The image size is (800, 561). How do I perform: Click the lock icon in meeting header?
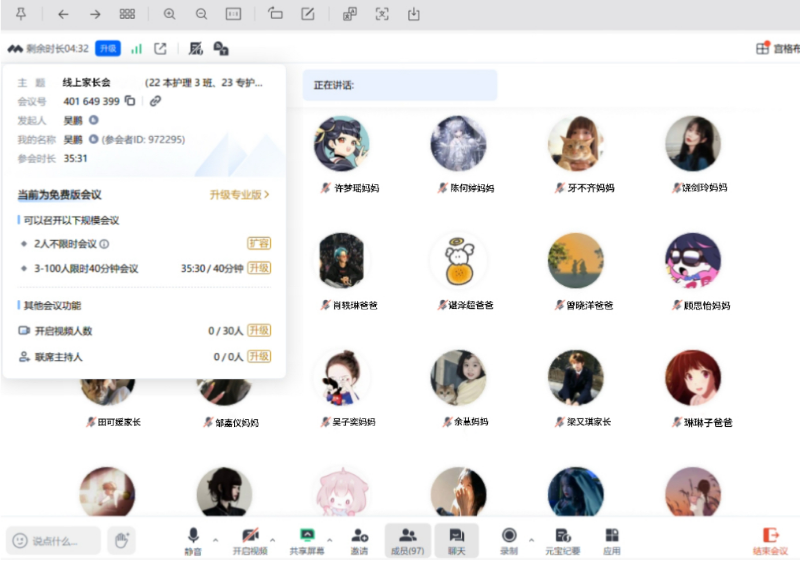pyautogui.click(x=220, y=48)
